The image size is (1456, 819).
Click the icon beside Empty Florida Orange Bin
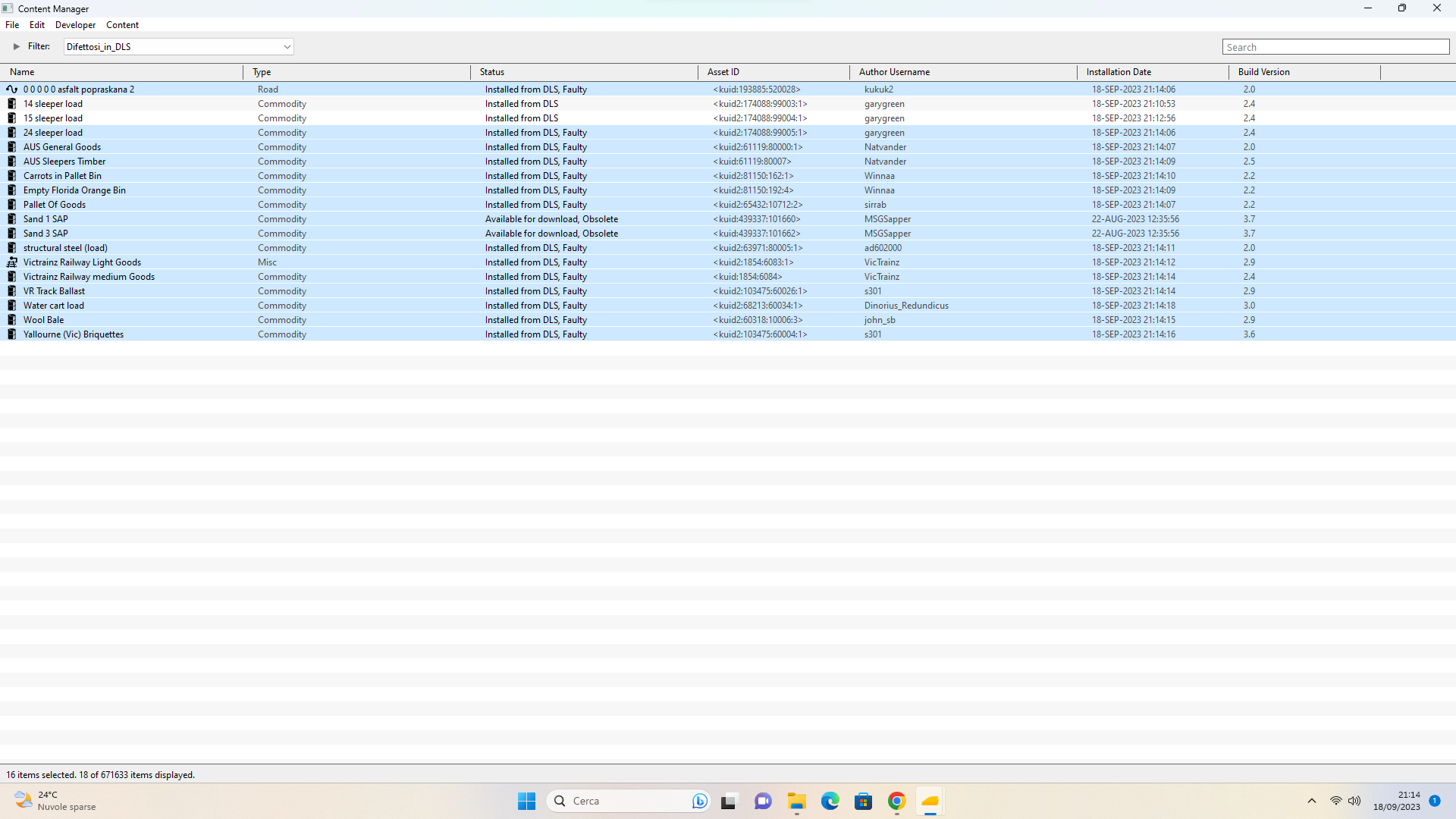point(11,190)
